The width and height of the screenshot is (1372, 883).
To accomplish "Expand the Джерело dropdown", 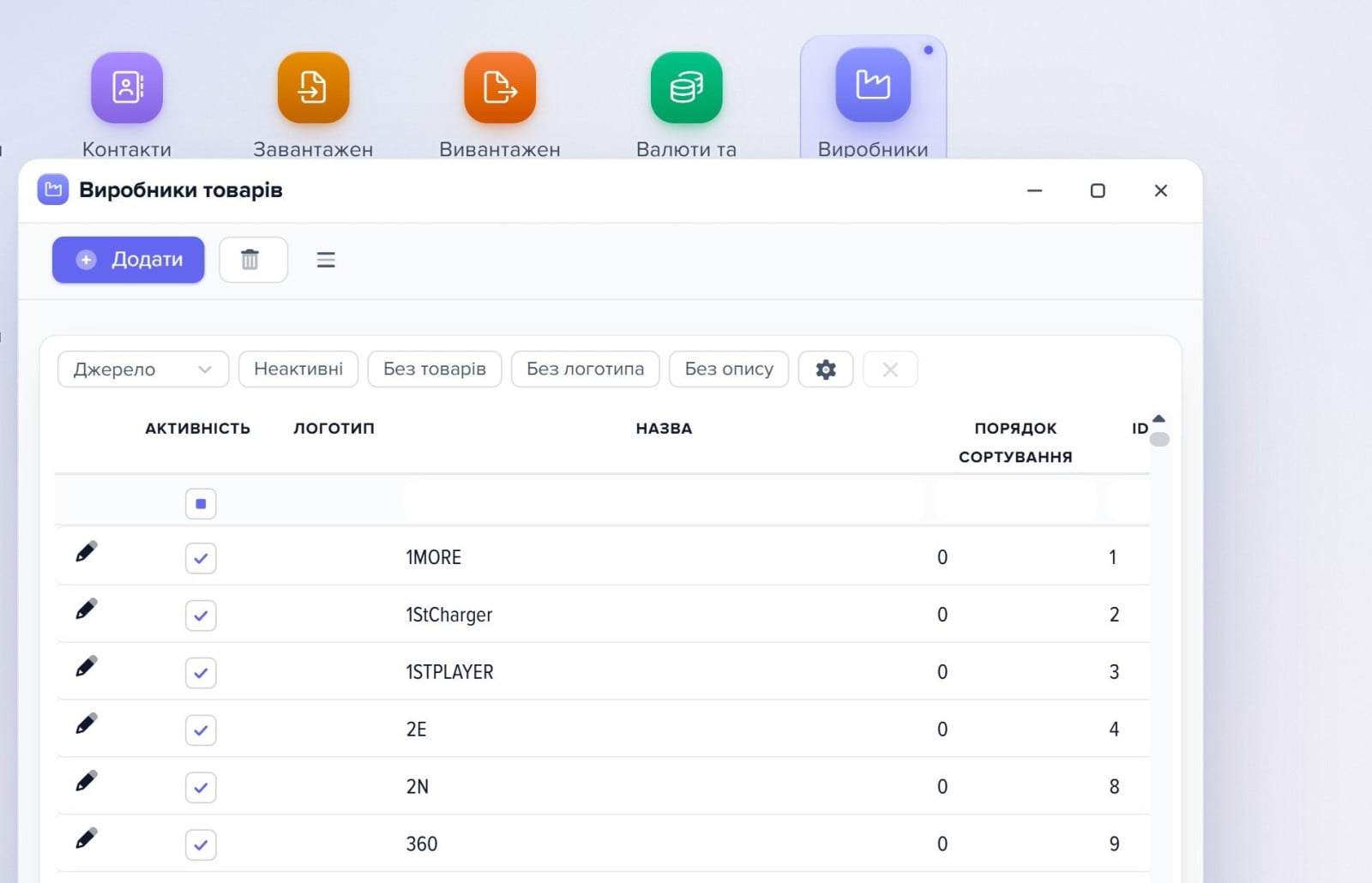I will coord(143,369).
